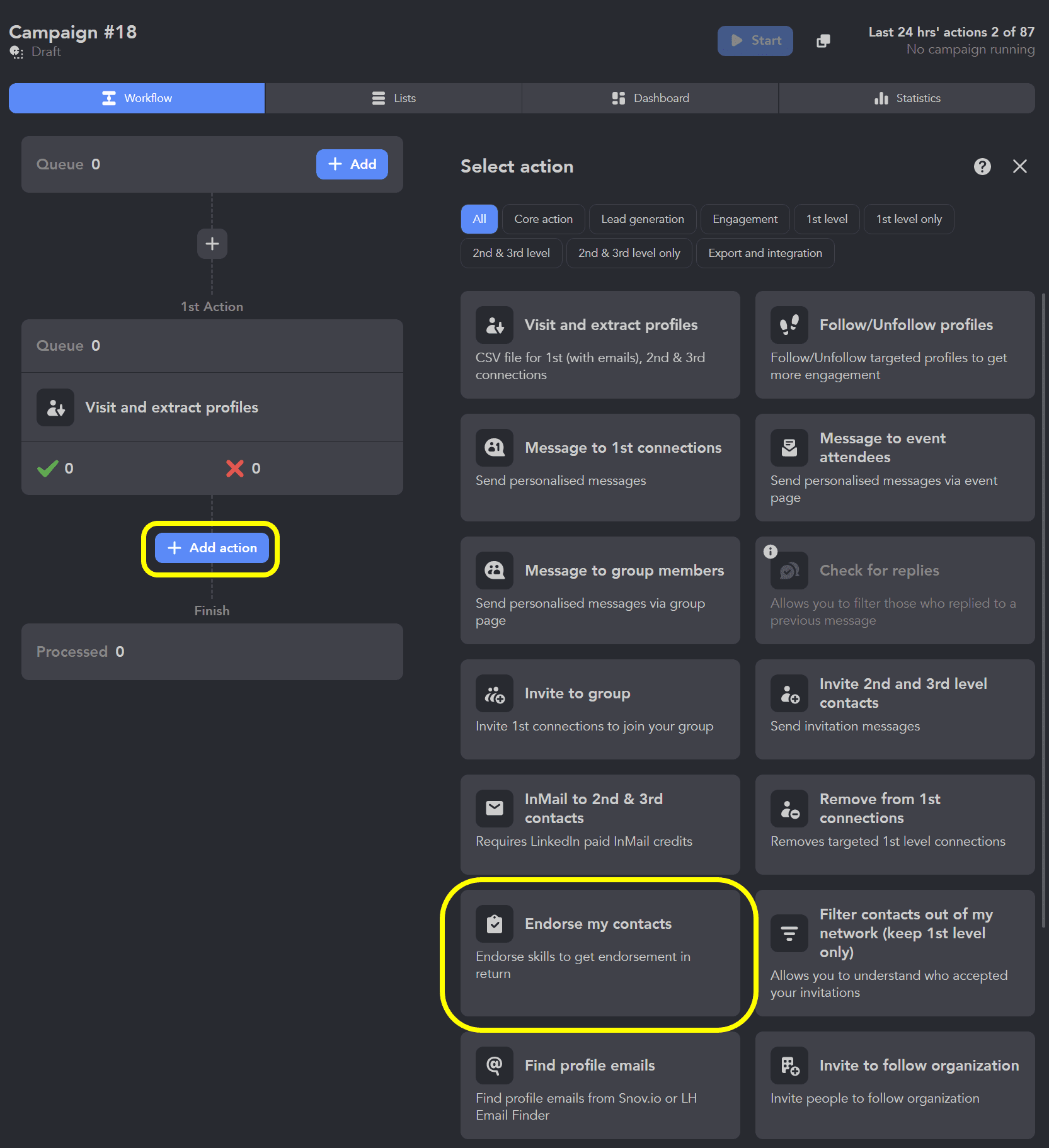The image size is (1049, 1148).
Task: Click the Start campaign button
Action: click(755, 40)
